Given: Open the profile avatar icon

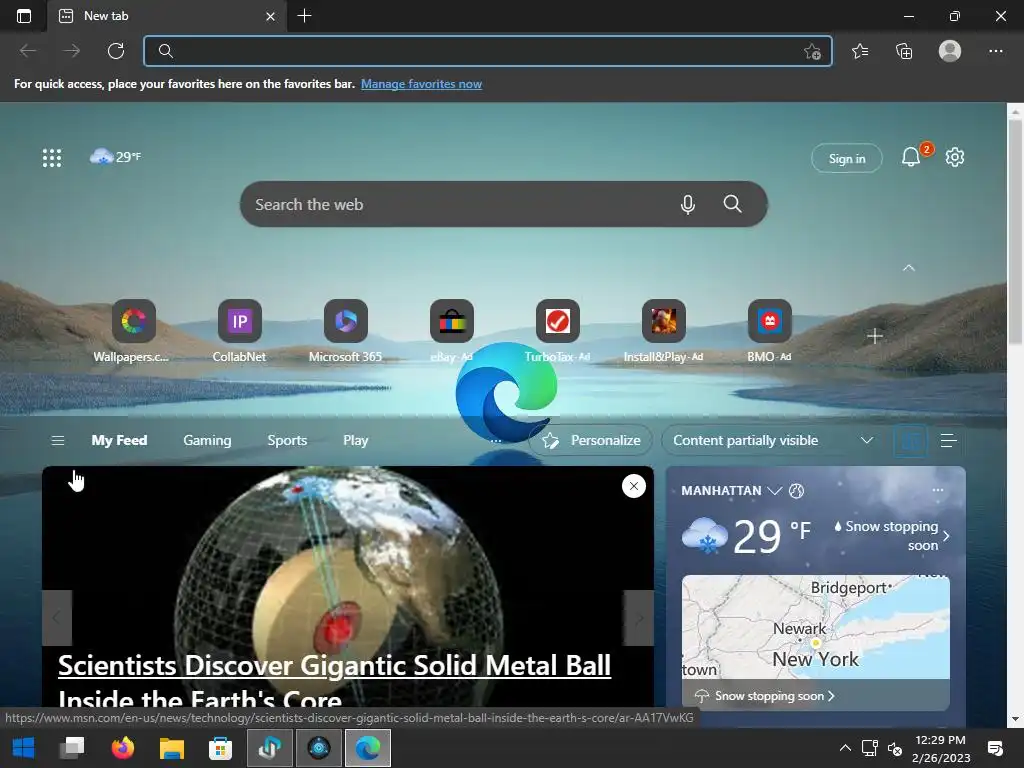Looking at the screenshot, I should tap(950, 51).
